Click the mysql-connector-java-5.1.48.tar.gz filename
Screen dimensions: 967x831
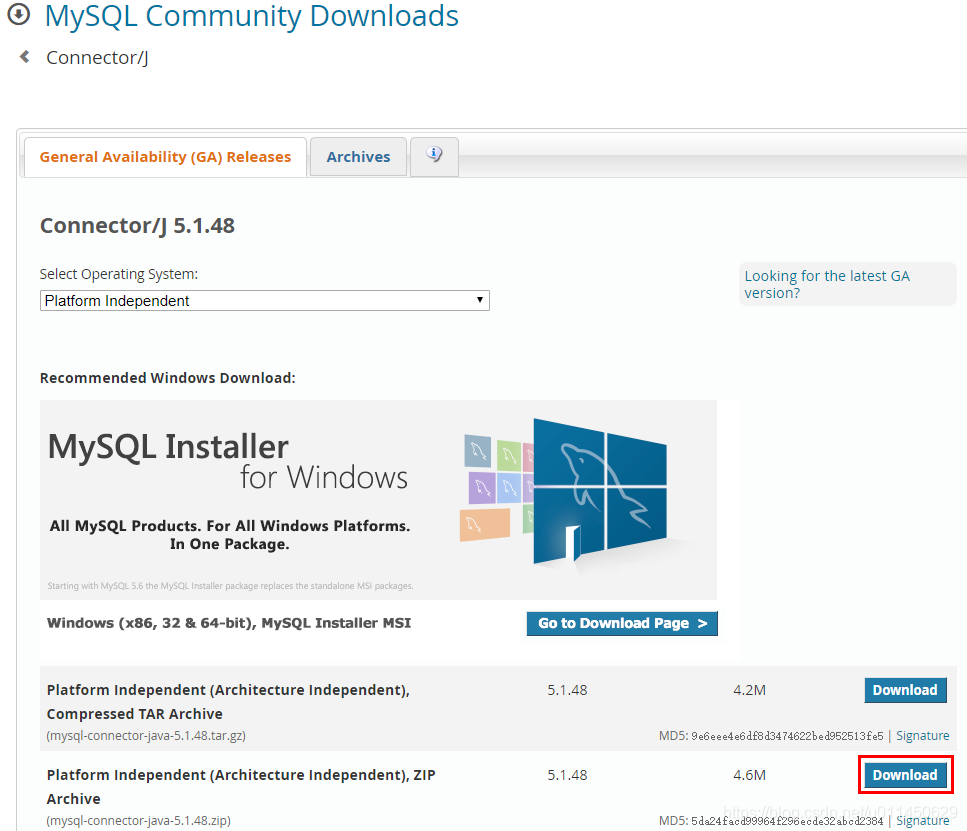tap(146, 735)
